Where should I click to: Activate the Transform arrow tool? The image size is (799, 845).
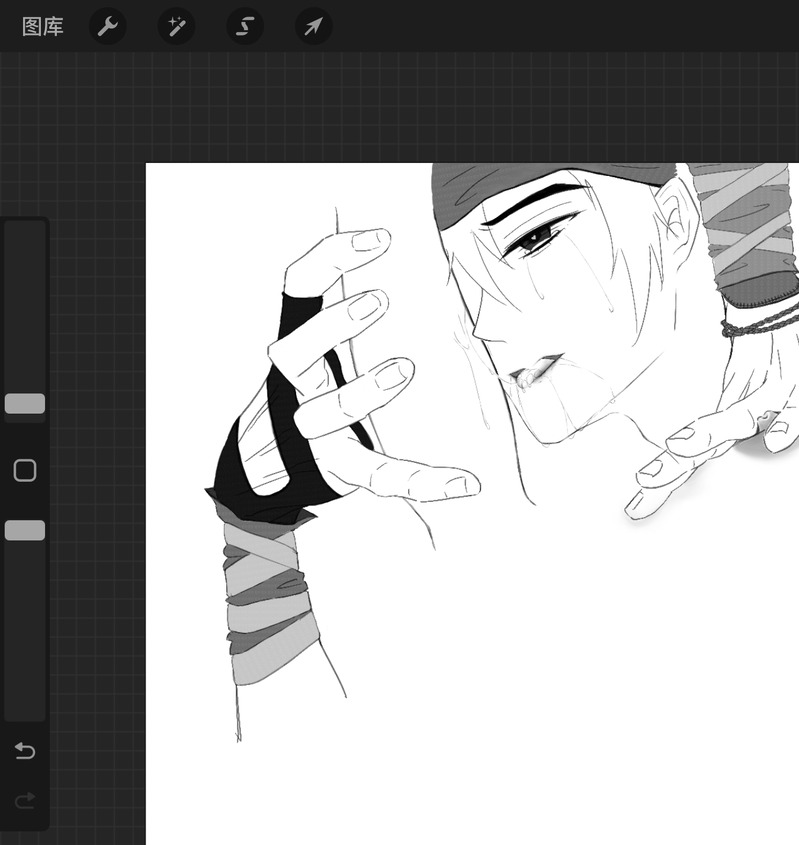coord(314,26)
